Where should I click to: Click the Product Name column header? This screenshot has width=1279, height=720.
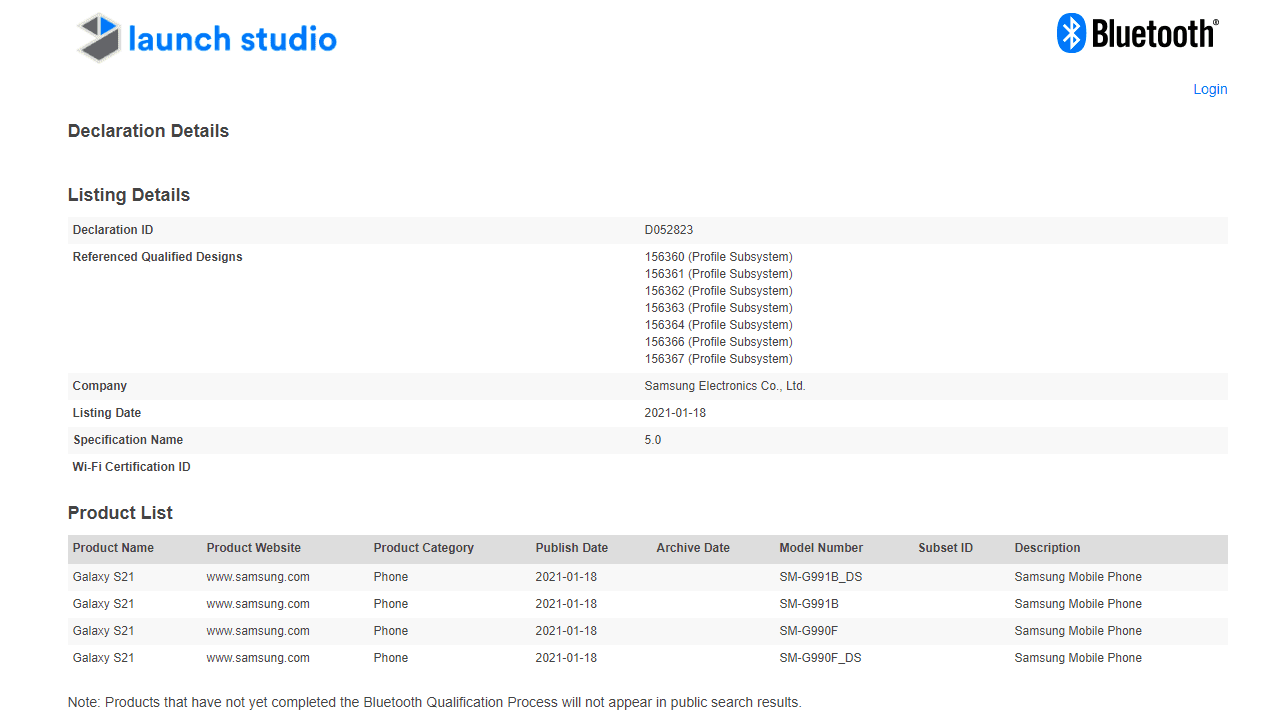point(113,548)
